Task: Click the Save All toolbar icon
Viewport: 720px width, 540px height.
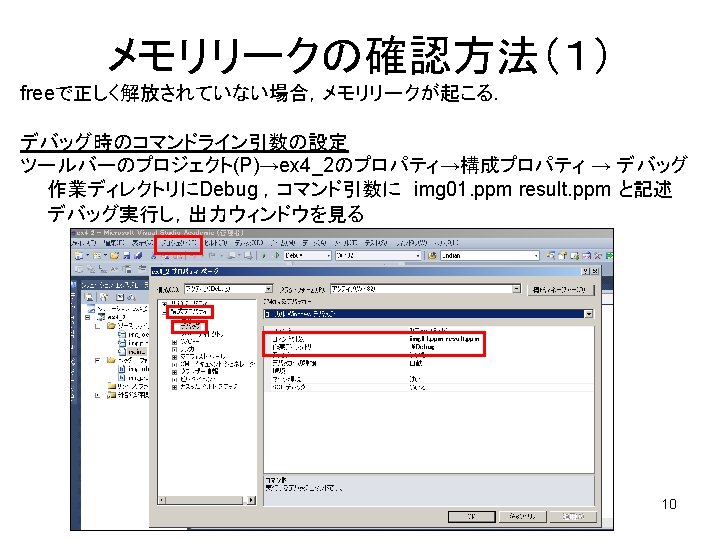Action: coord(137,255)
